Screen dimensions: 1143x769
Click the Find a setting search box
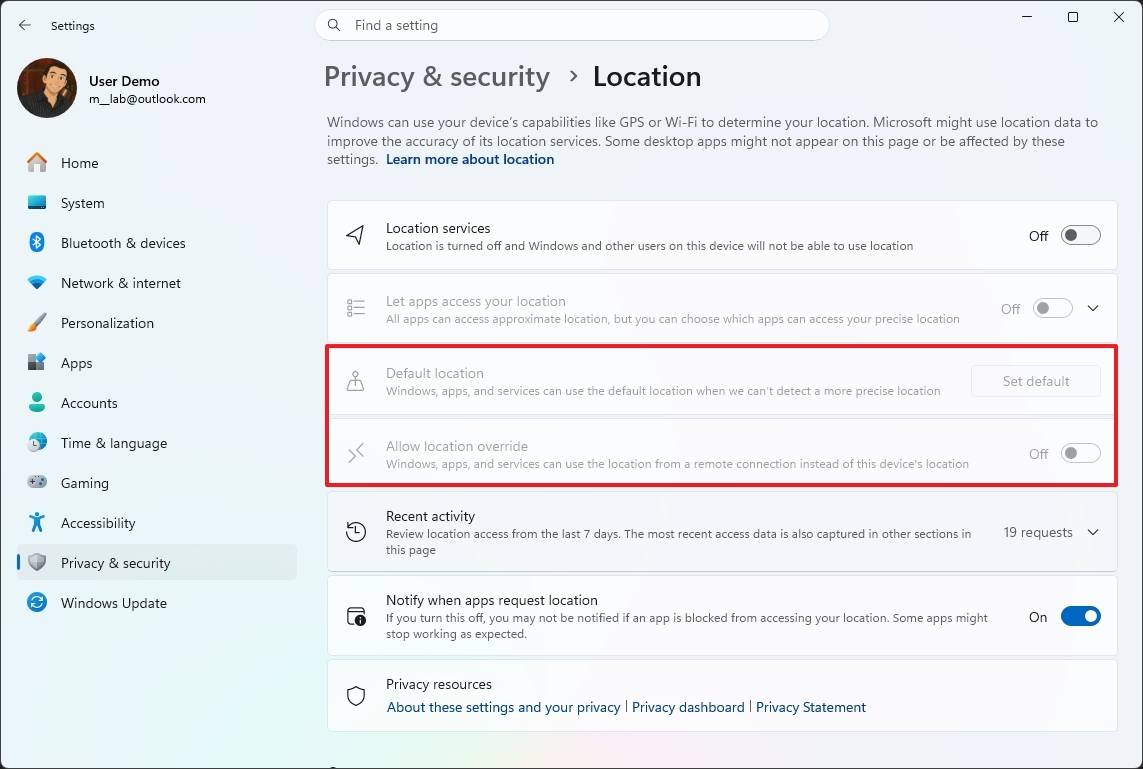(x=571, y=25)
